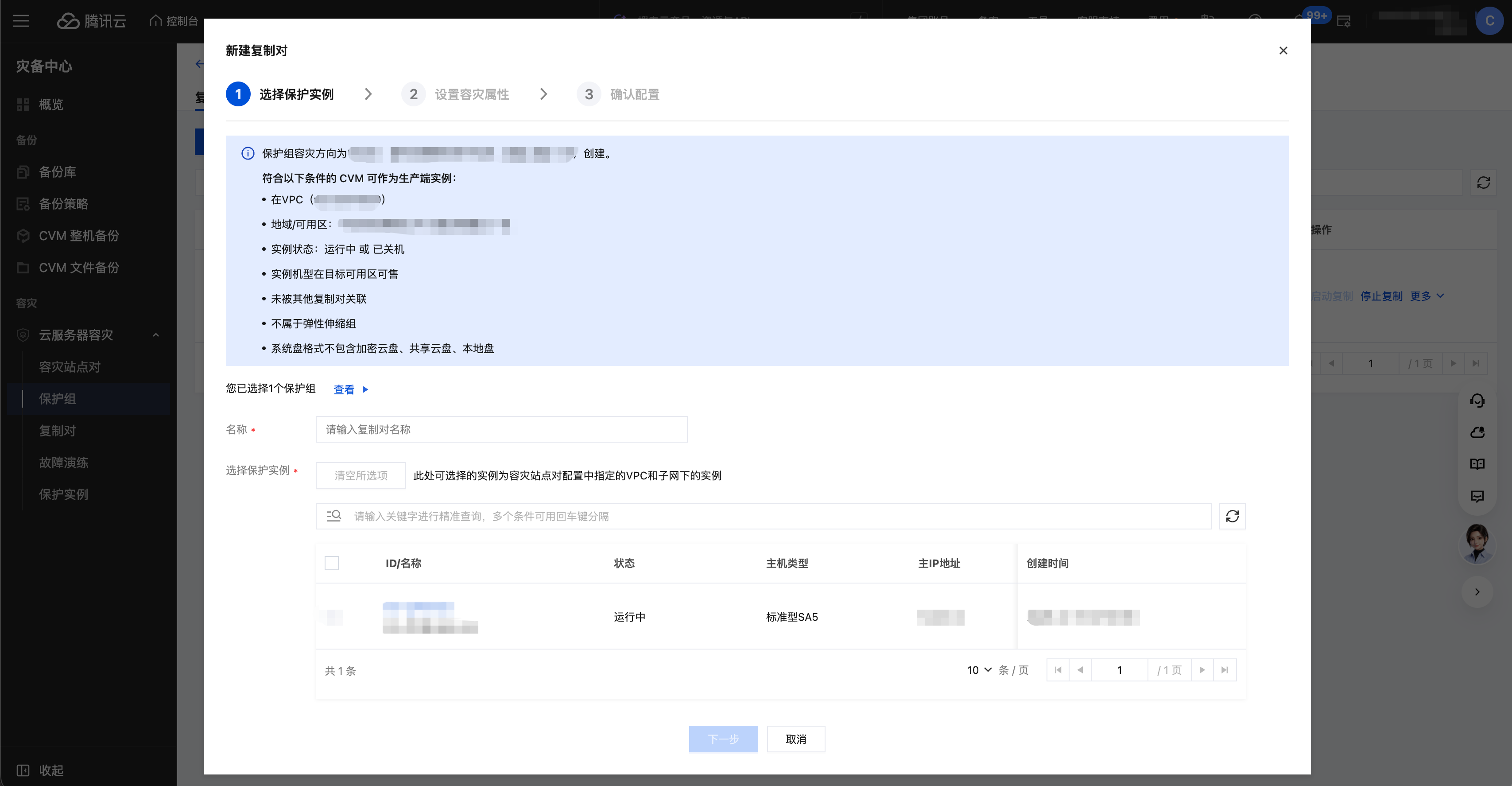Expand 查看 to view selected protection group
Image resolution: width=1512 pixels, height=786 pixels.
pyautogui.click(x=351, y=389)
